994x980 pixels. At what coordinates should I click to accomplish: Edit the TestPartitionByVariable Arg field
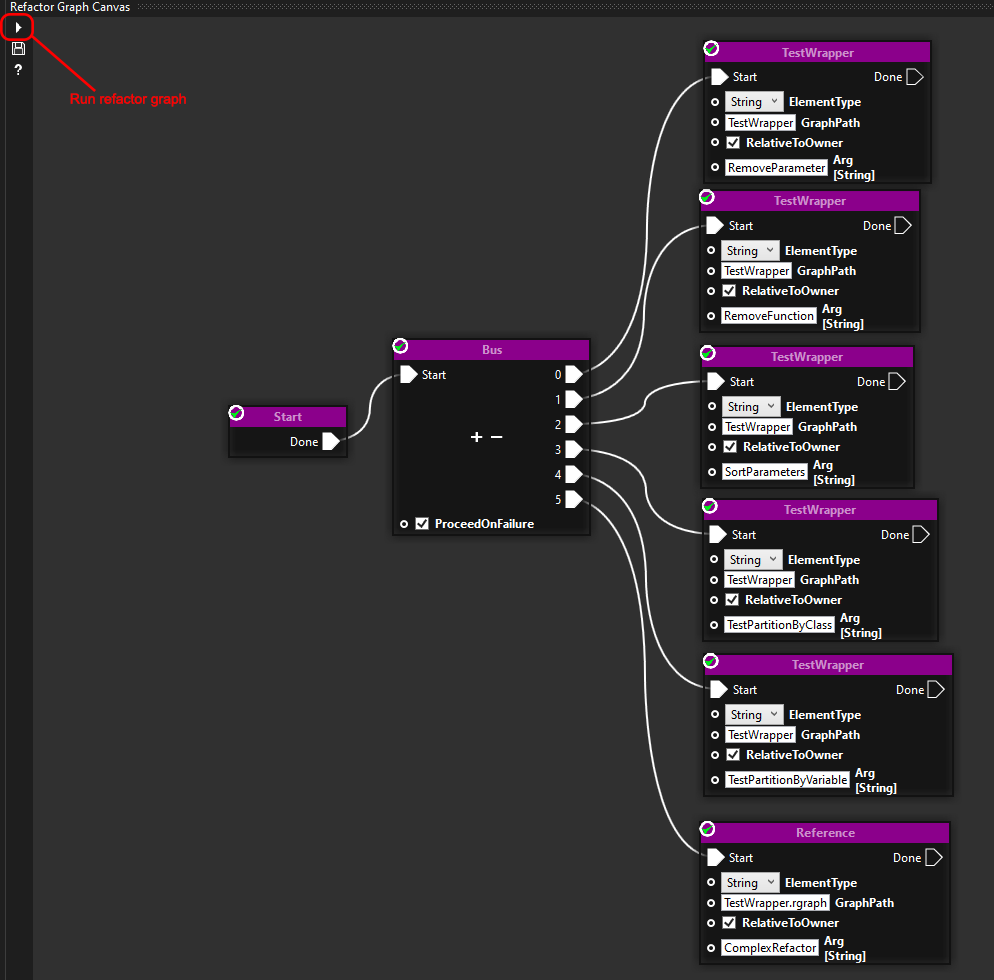787,780
